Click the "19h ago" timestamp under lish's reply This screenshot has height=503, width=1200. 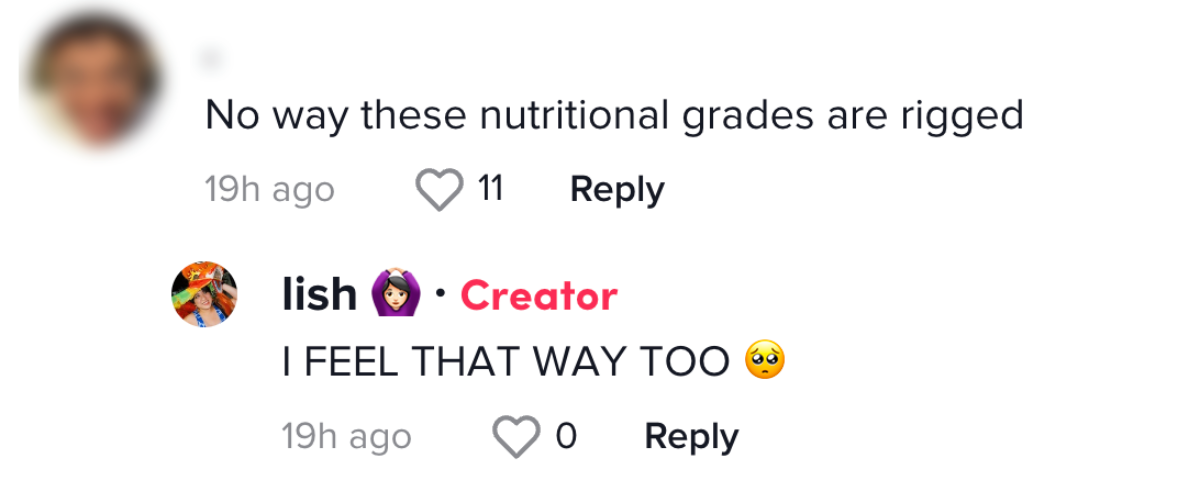346,438
